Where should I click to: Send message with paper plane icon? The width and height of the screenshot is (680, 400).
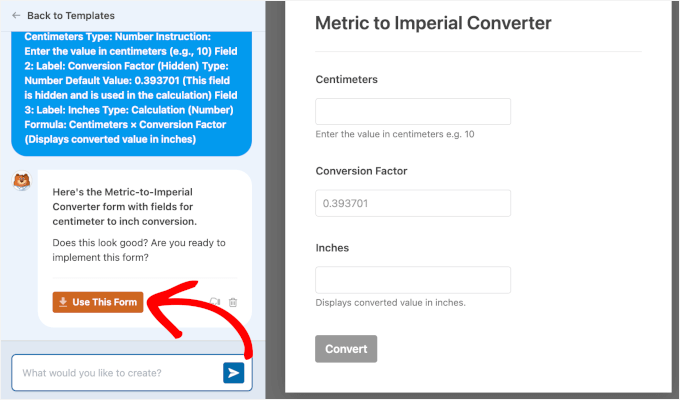(233, 373)
